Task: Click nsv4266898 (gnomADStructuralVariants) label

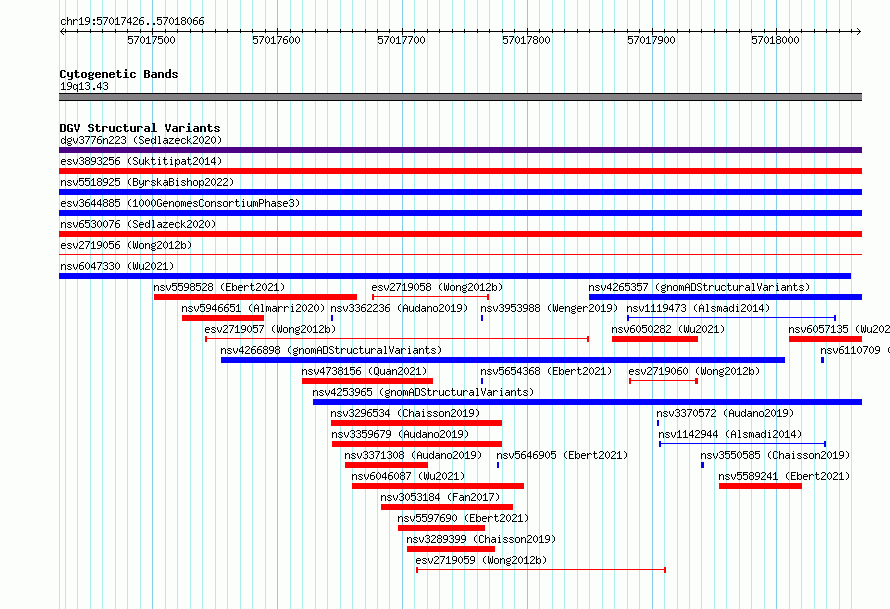Action: pos(331,350)
